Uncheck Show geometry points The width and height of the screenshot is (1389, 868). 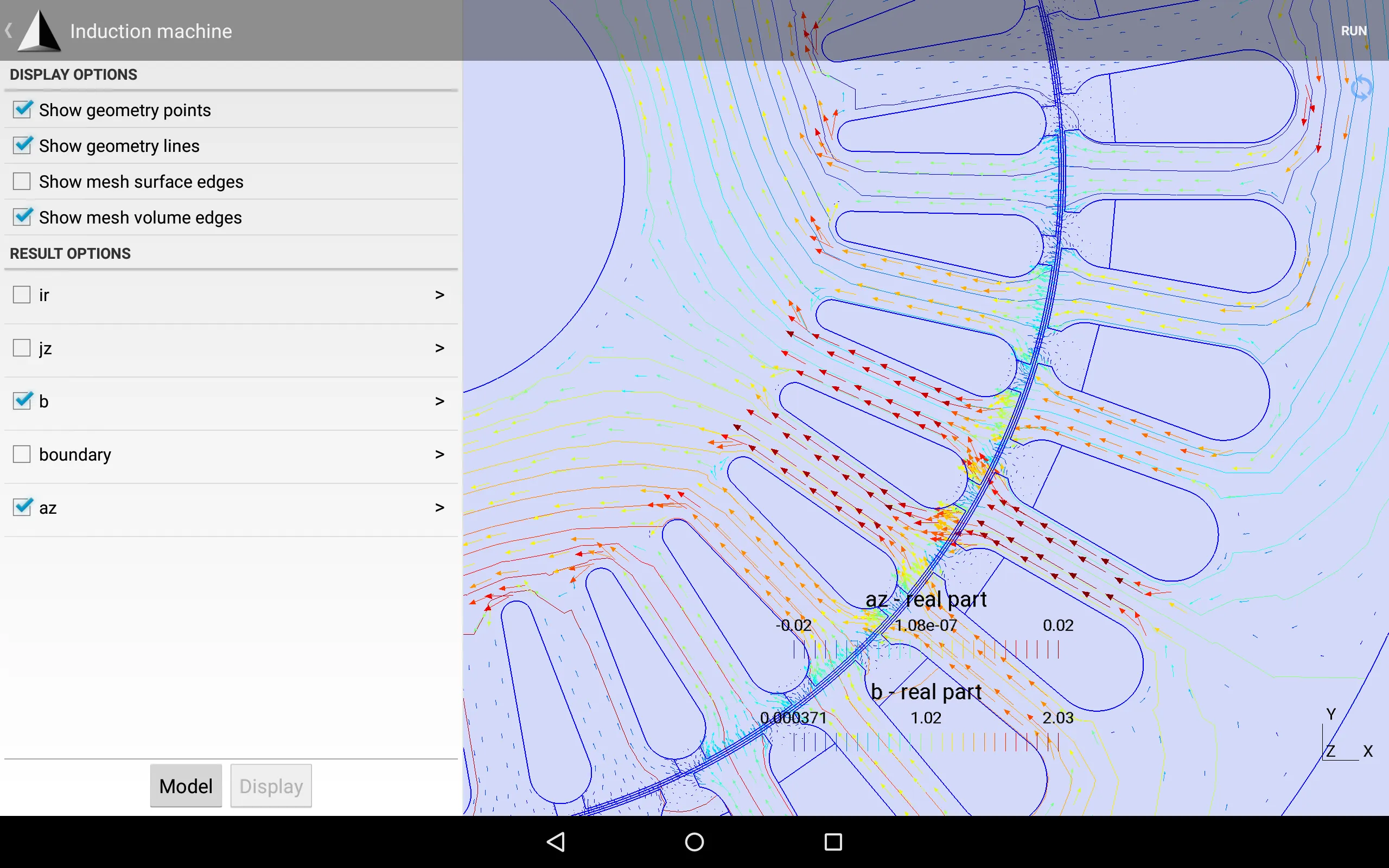pos(22,109)
